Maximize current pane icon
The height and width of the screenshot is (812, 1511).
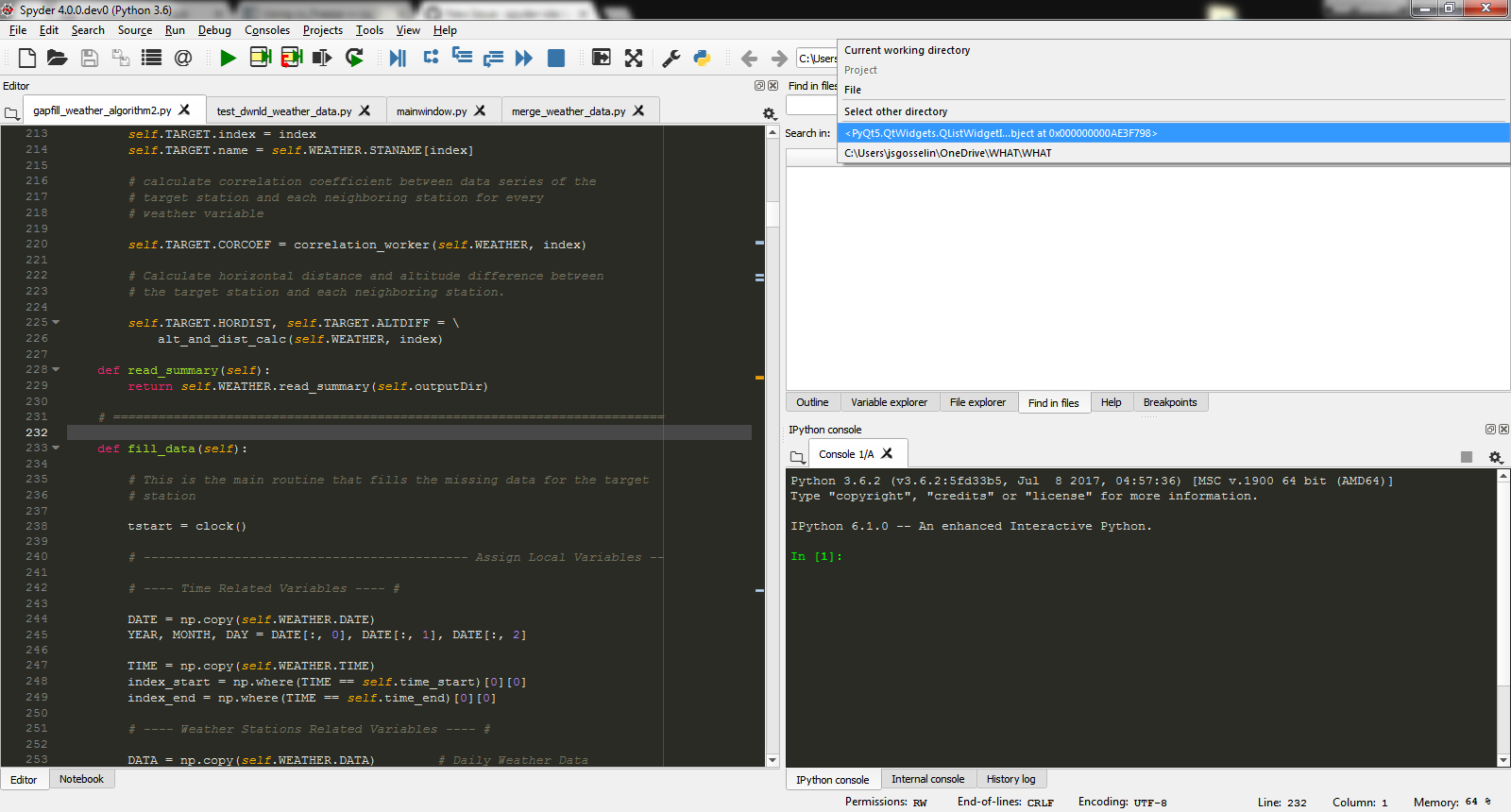pyautogui.click(x=601, y=58)
